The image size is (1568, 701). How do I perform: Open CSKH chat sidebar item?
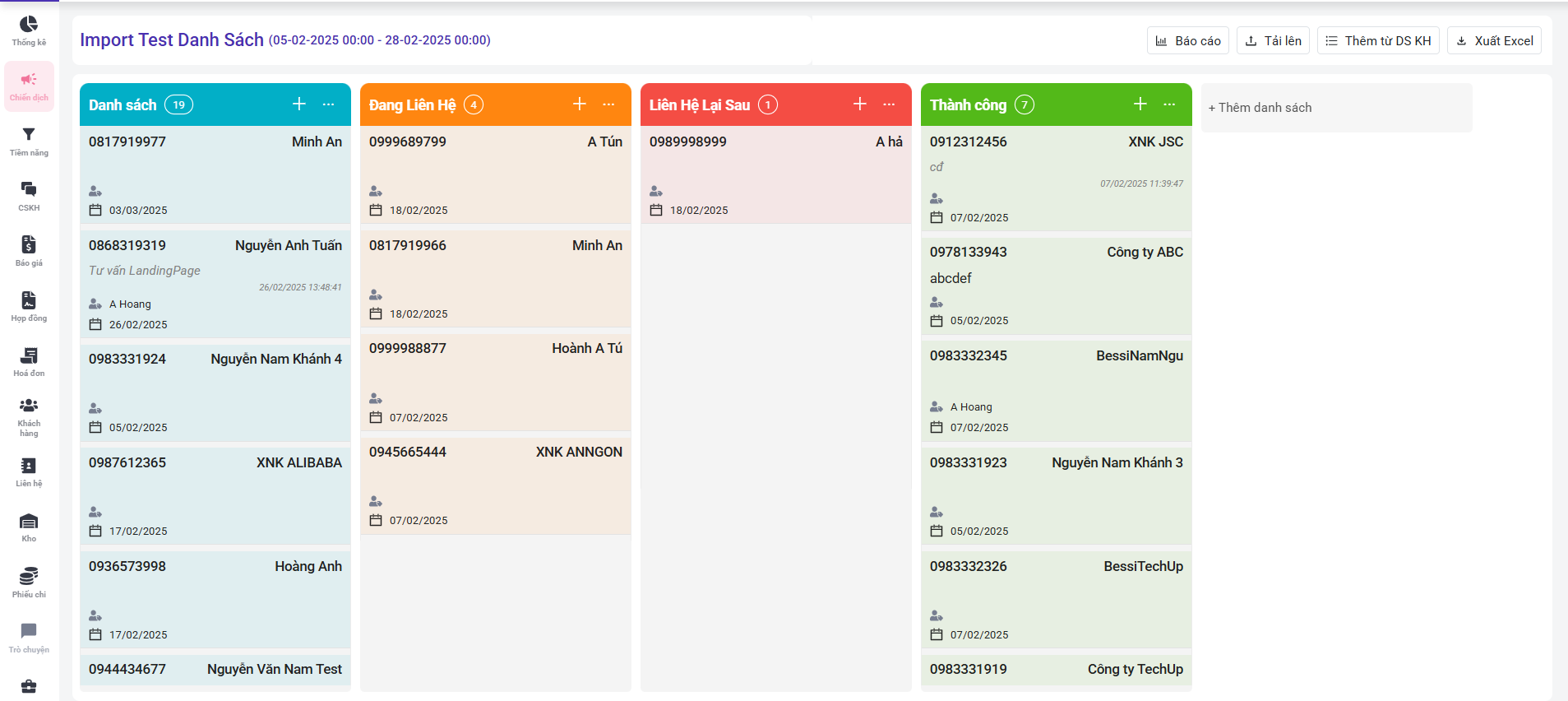pyautogui.click(x=29, y=197)
